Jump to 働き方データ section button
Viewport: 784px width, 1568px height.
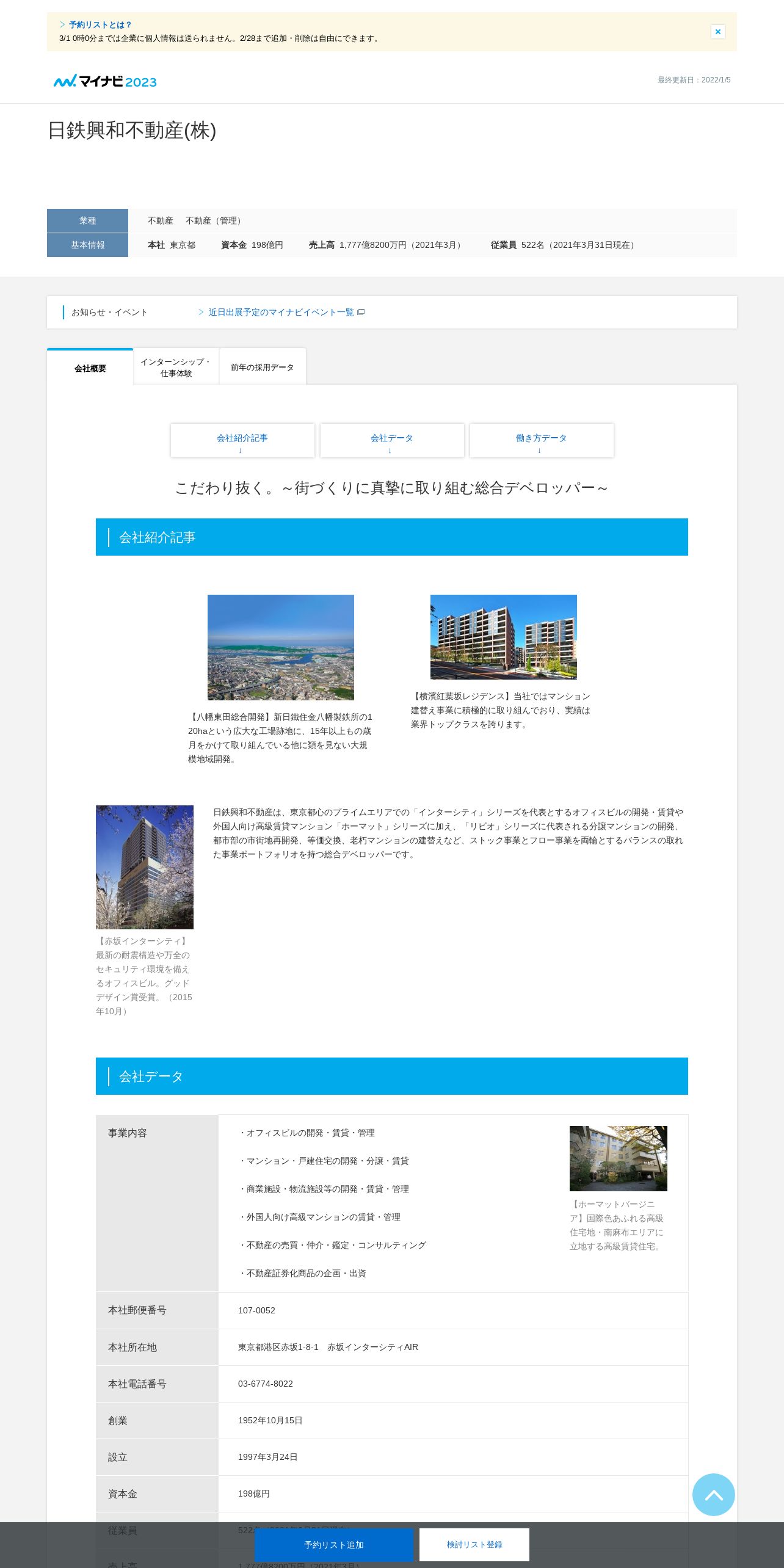click(x=542, y=440)
